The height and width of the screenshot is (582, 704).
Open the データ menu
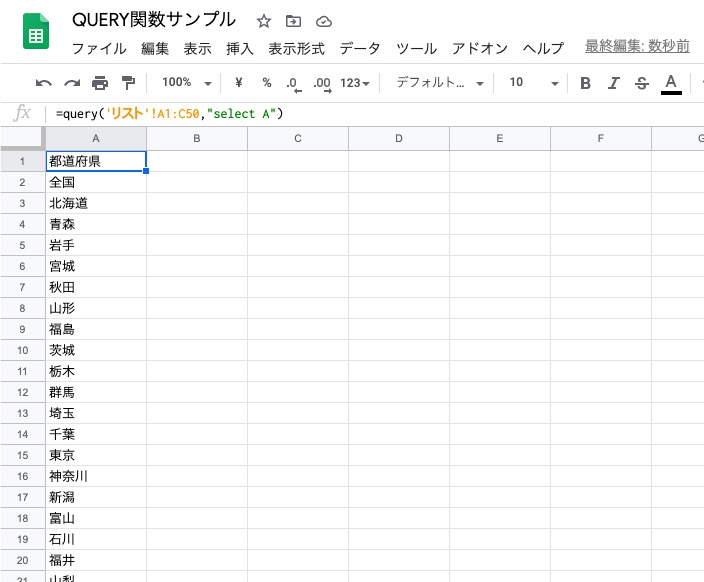click(360, 48)
